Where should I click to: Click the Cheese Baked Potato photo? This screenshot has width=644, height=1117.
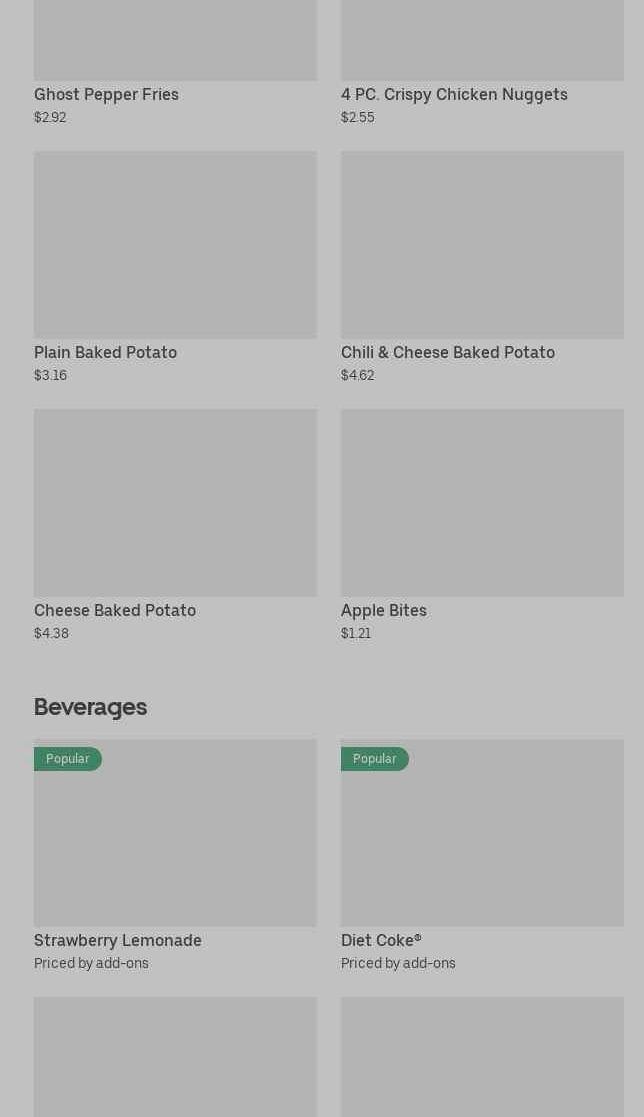point(175,503)
